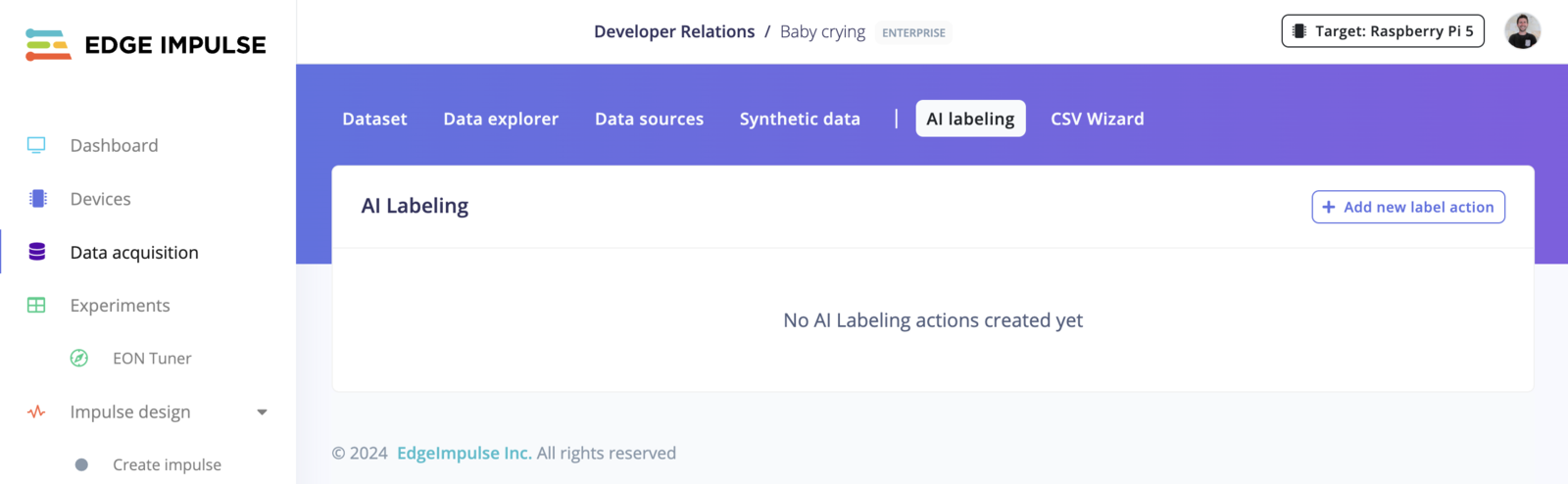1568x484 pixels.
Task: Open the EdgeImpulse Inc. footer link
Action: (x=464, y=453)
